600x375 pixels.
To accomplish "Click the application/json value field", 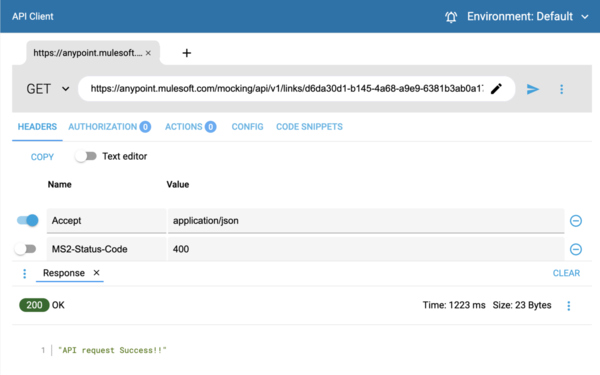I will pyautogui.click(x=366, y=221).
